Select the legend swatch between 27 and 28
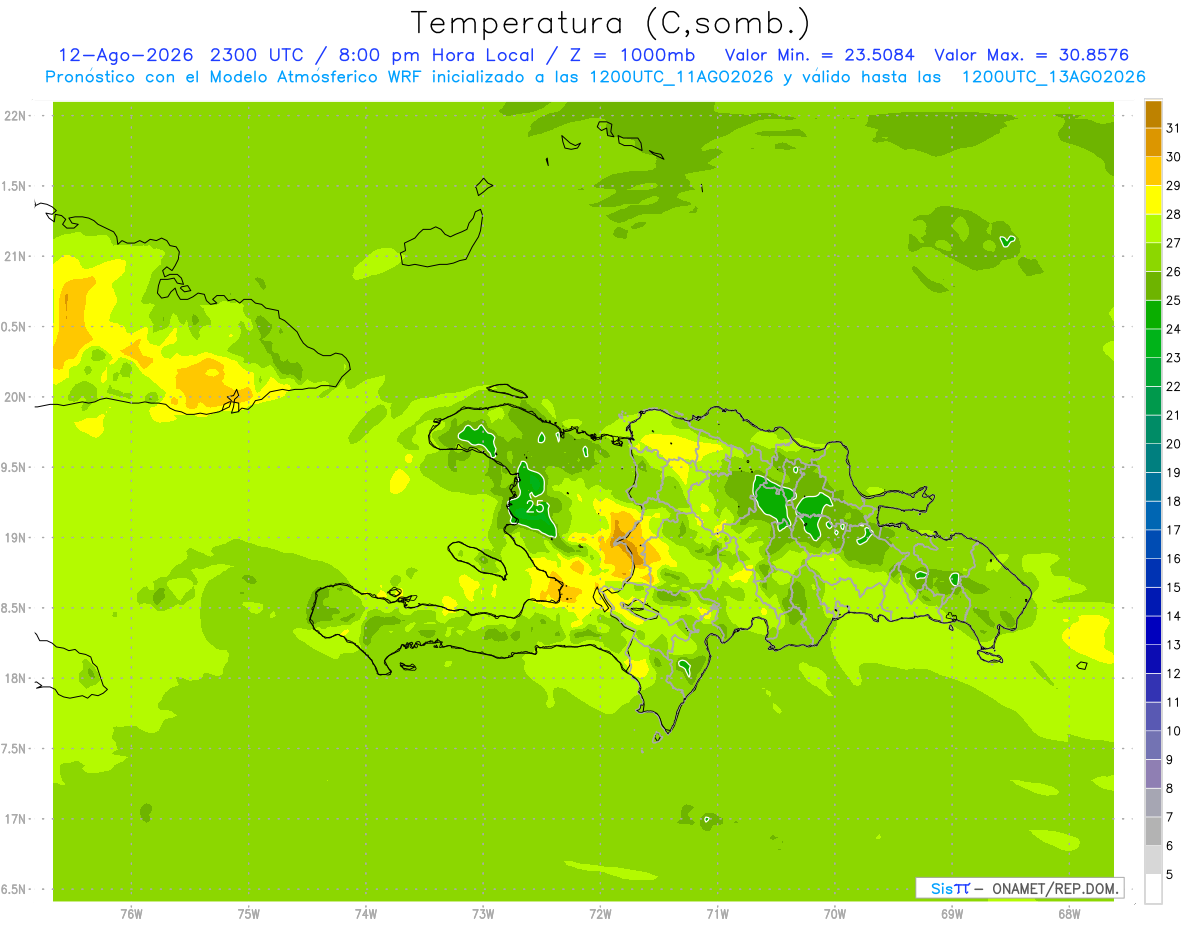Image resolution: width=1200 pixels, height=927 pixels. pyautogui.click(x=1153, y=228)
